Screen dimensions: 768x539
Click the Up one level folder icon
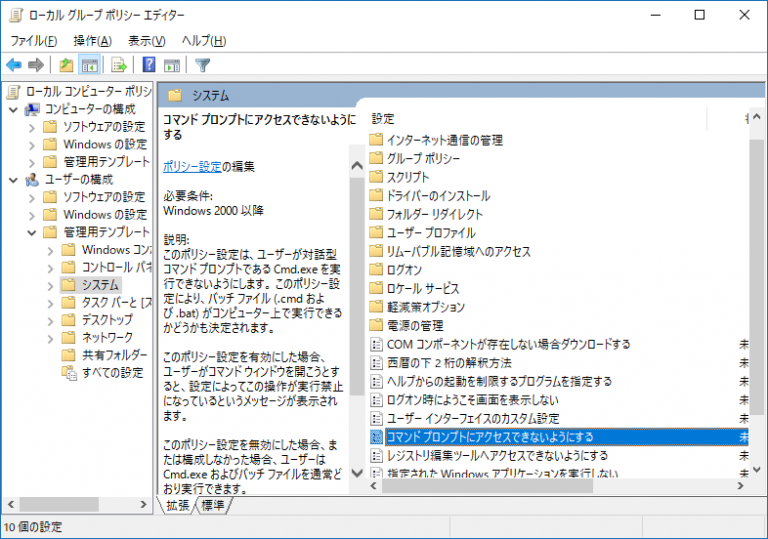coord(66,65)
